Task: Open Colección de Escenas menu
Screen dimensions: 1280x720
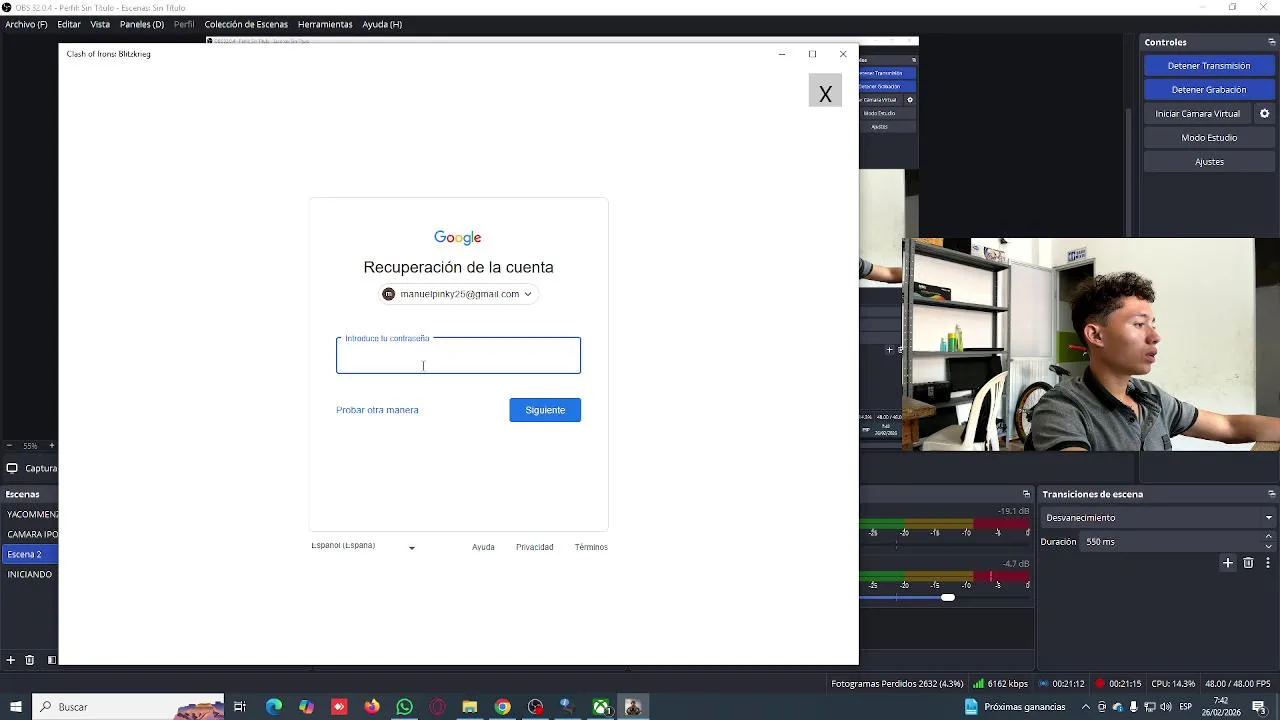Action: [x=246, y=24]
